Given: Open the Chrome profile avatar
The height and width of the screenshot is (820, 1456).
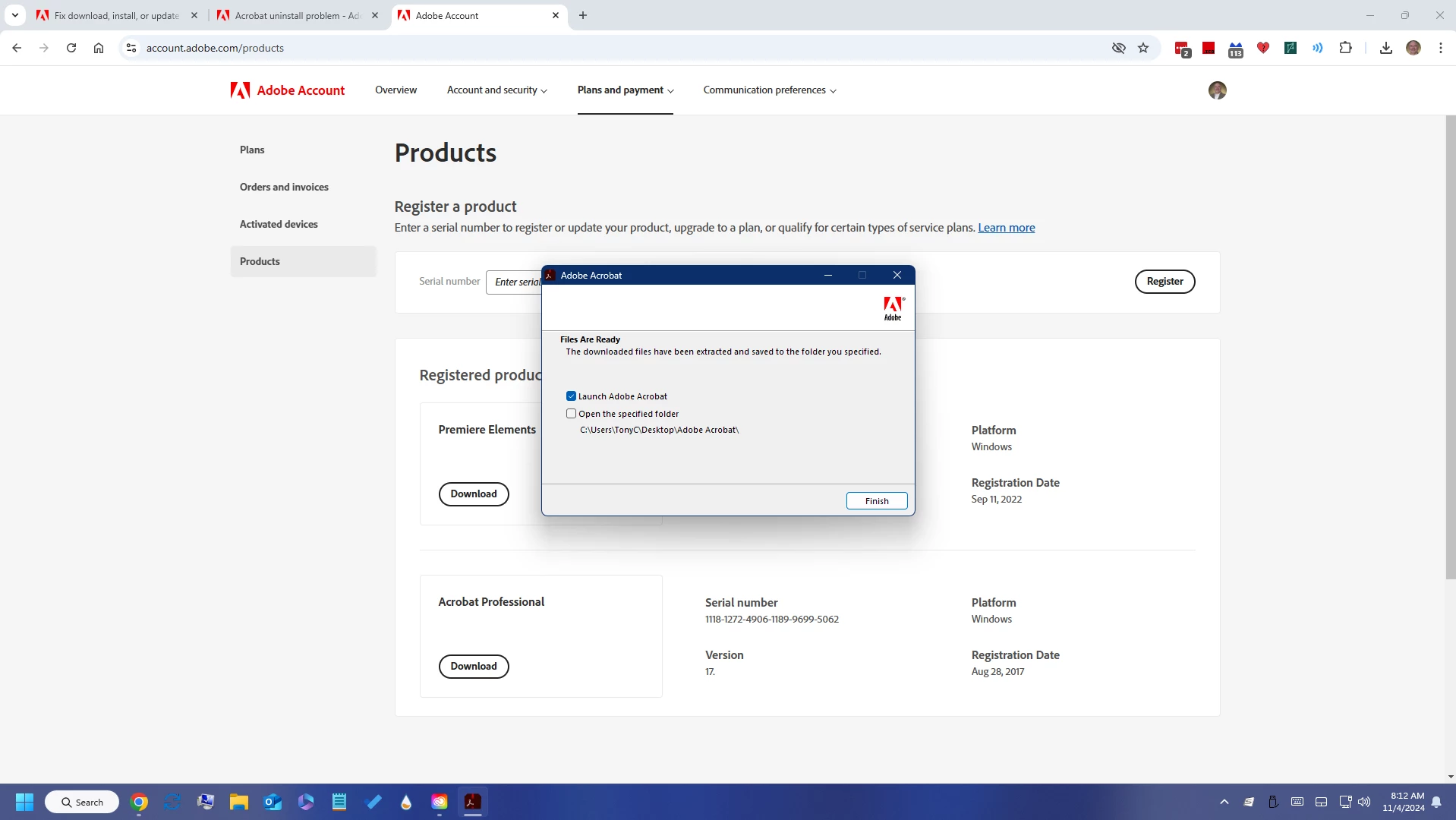Looking at the screenshot, I should point(1413,48).
